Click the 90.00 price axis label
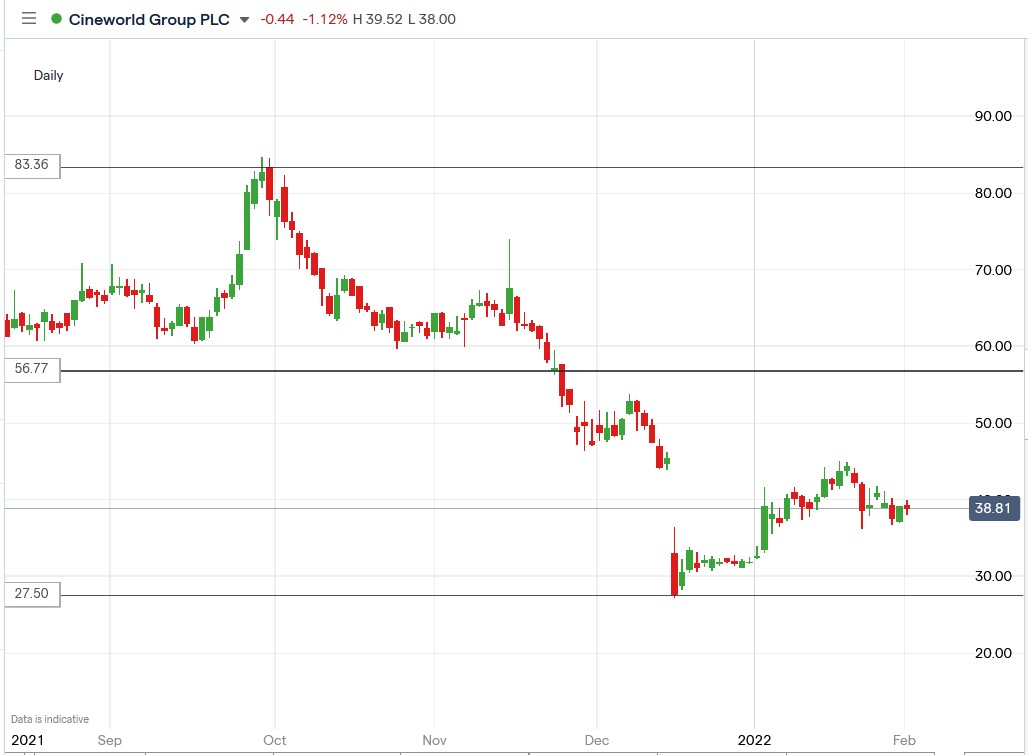The height and width of the screenshot is (755, 1028). click(x=993, y=116)
